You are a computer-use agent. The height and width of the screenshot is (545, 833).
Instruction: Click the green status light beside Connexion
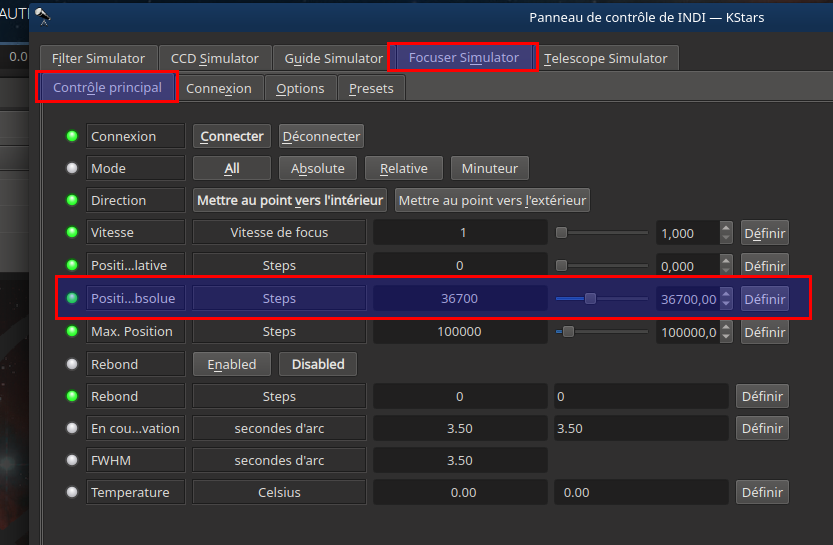(72, 136)
